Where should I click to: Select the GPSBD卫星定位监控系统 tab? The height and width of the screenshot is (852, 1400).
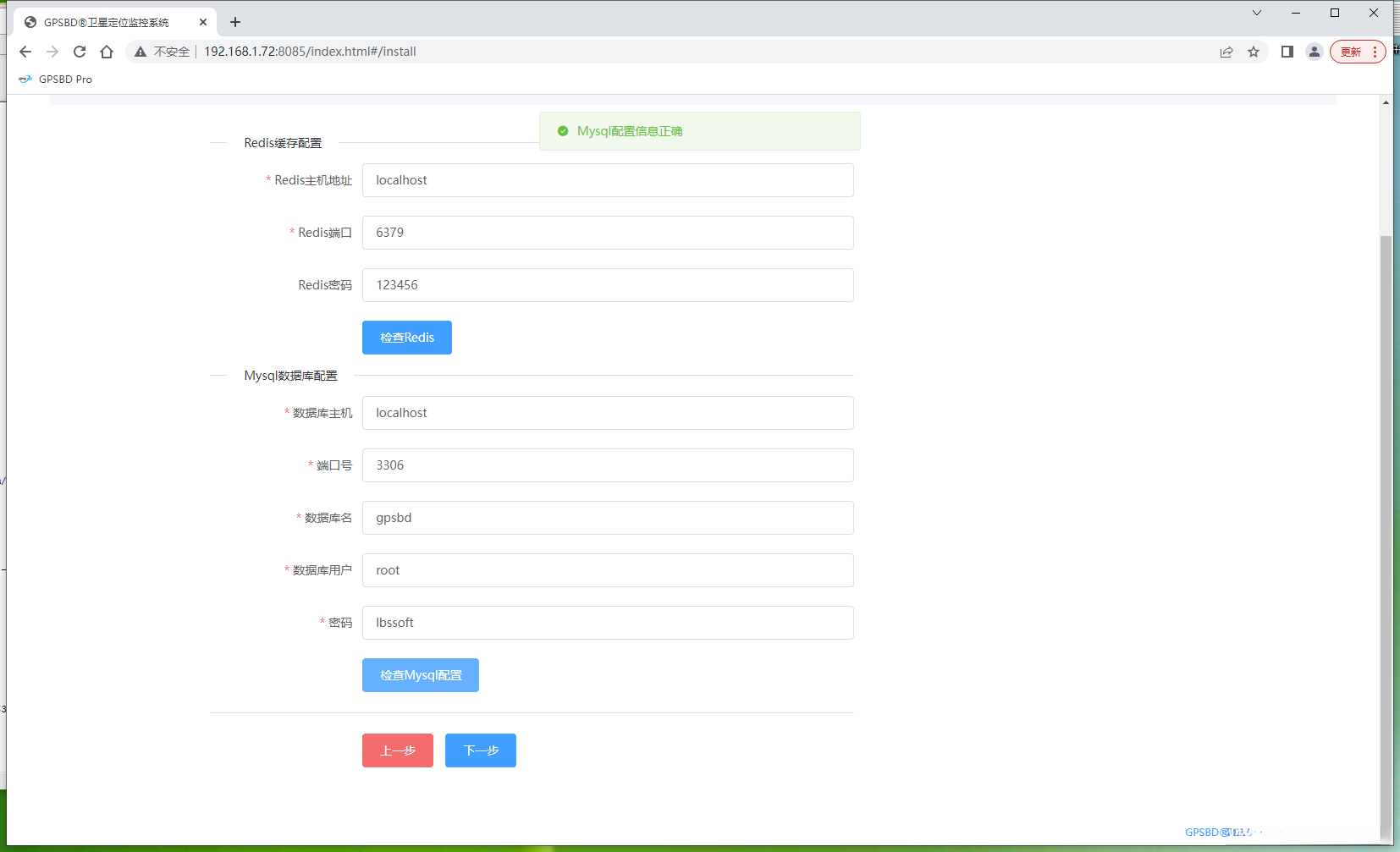[x=115, y=22]
